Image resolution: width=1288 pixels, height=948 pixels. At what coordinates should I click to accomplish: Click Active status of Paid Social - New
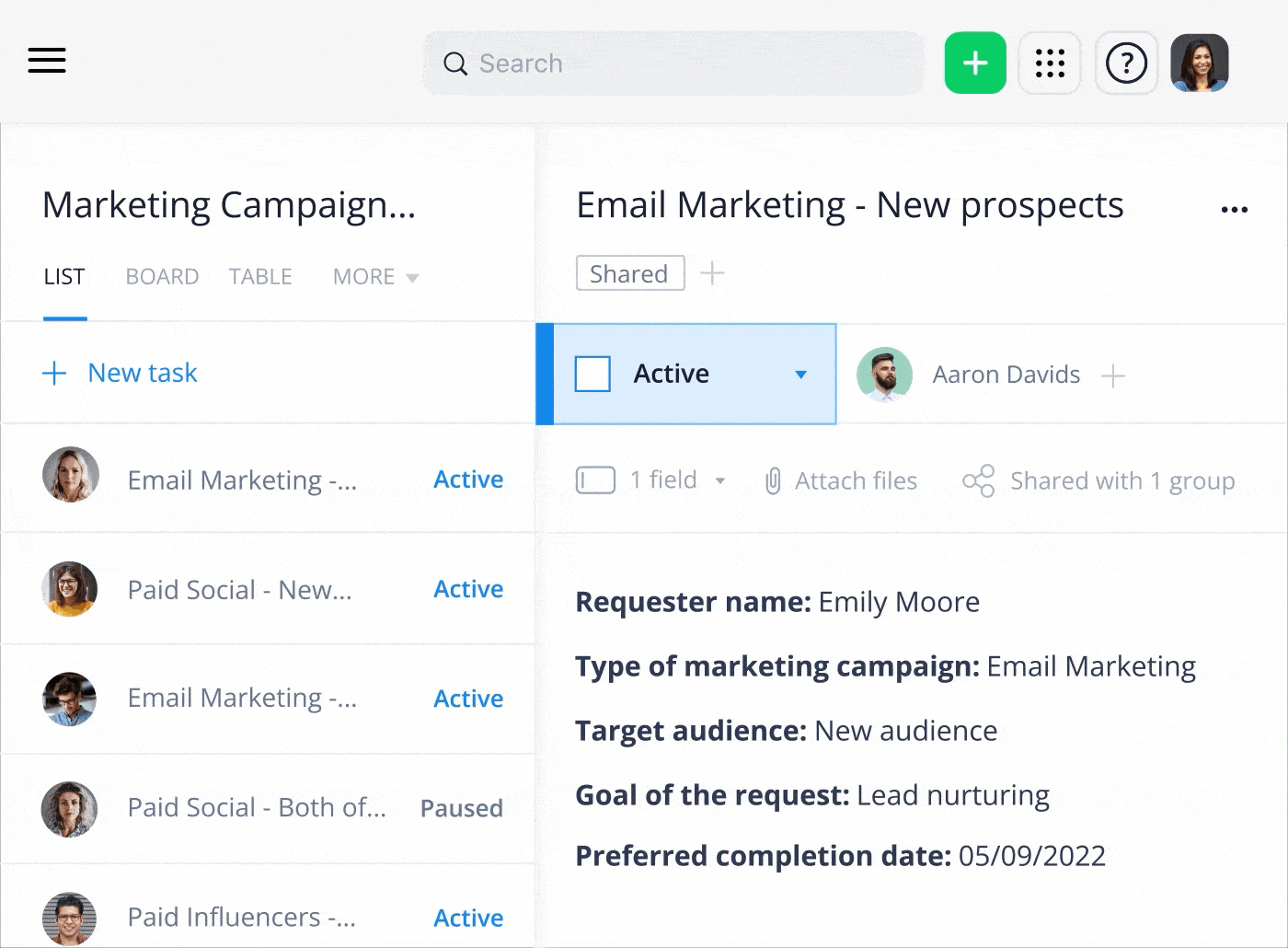pos(468,589)
